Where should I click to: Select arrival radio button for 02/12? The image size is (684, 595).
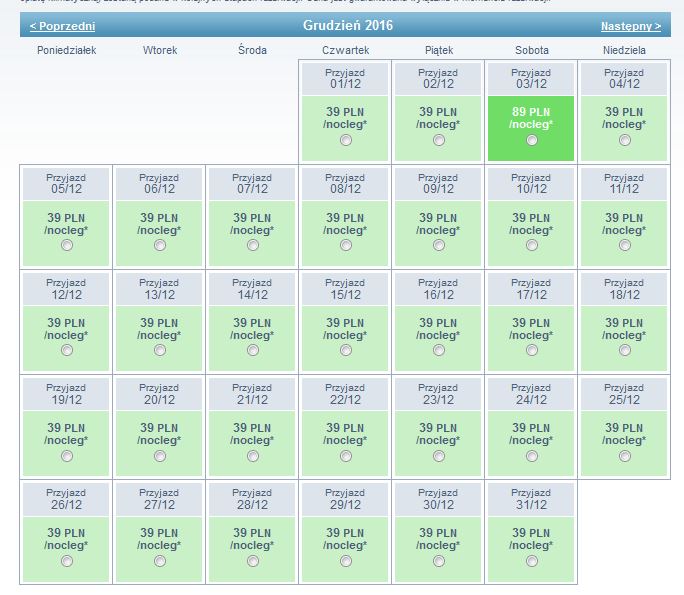click(x=439, y=140)
